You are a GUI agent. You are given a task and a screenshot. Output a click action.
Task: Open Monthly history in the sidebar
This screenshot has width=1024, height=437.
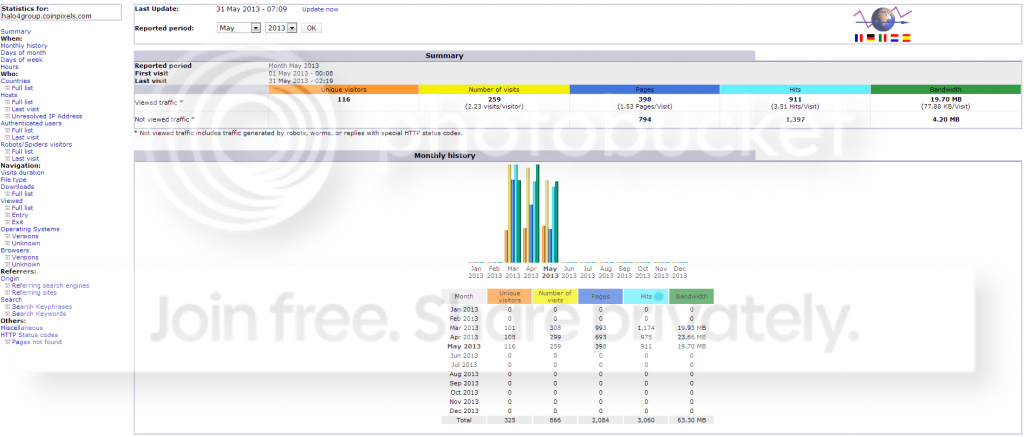coord(24,46)
